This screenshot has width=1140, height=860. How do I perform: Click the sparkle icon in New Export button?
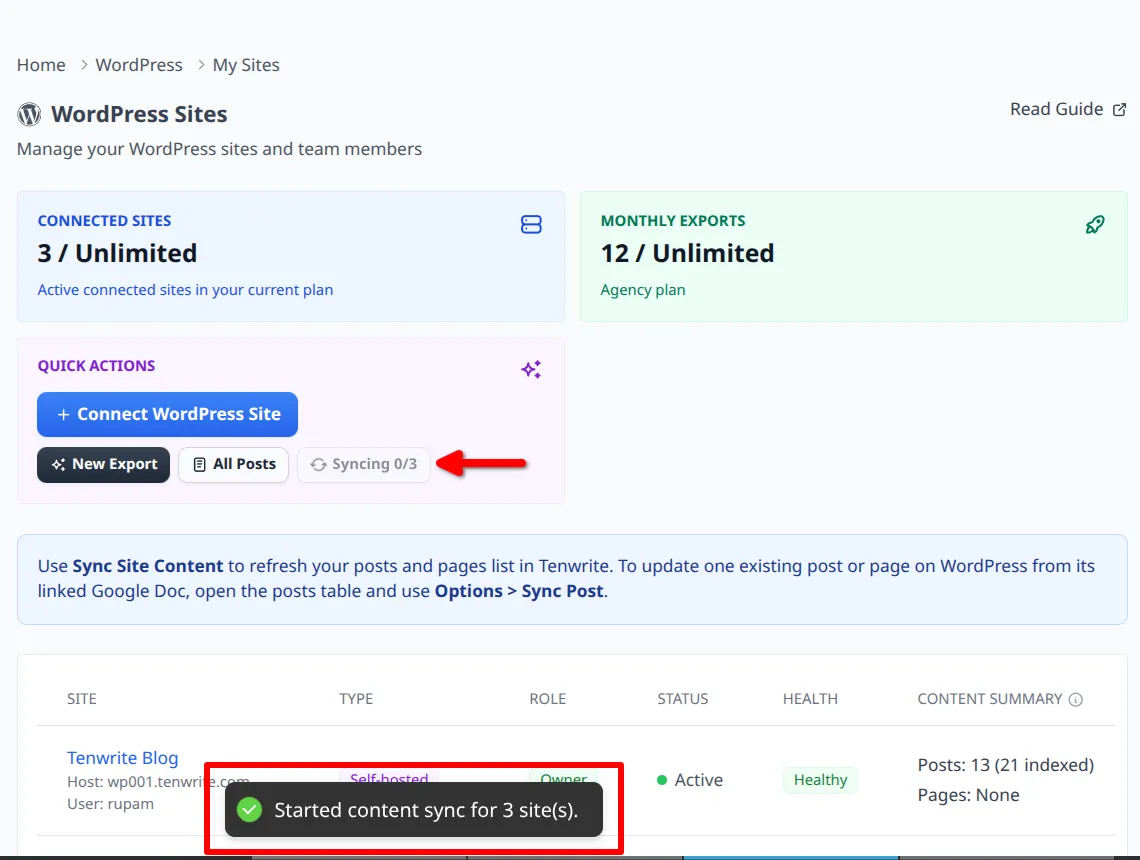point(58,465)
